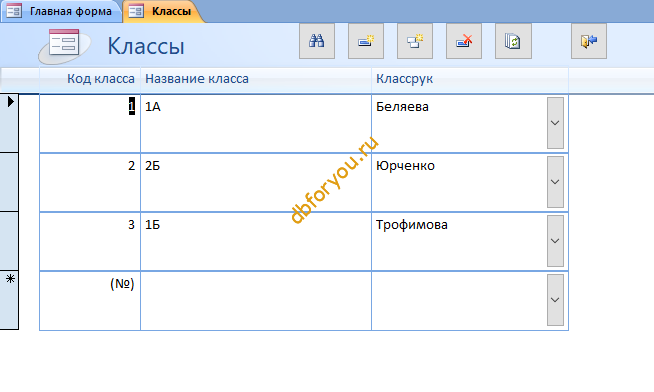Screen dimensions: 654x392
Task: Select record selector of row 2Б
Action: coord(9,182)
